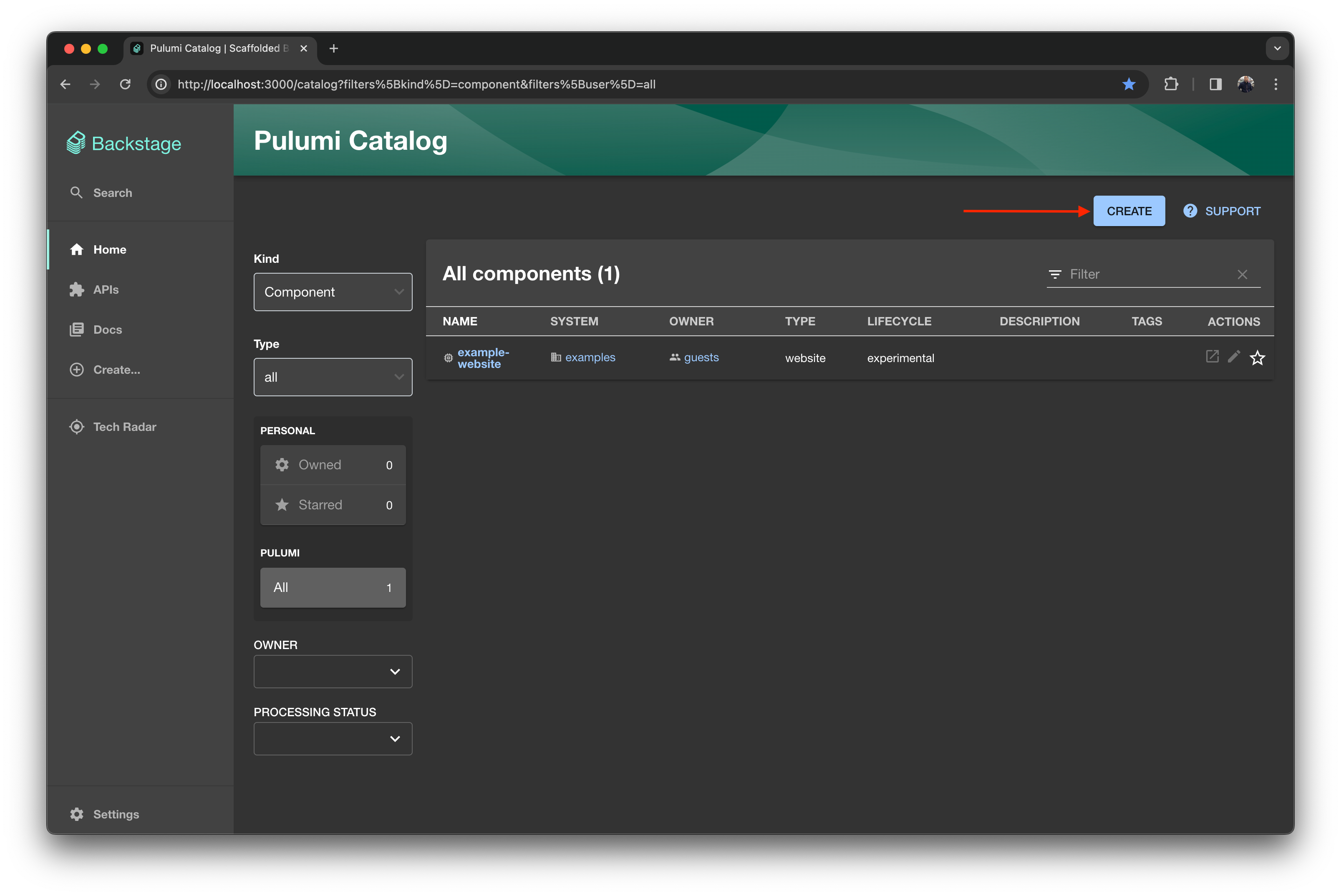Expand the Kind dropdown
Viewport: 1341px width, 896px height.
pyautogui.click(x=333, y=292)
